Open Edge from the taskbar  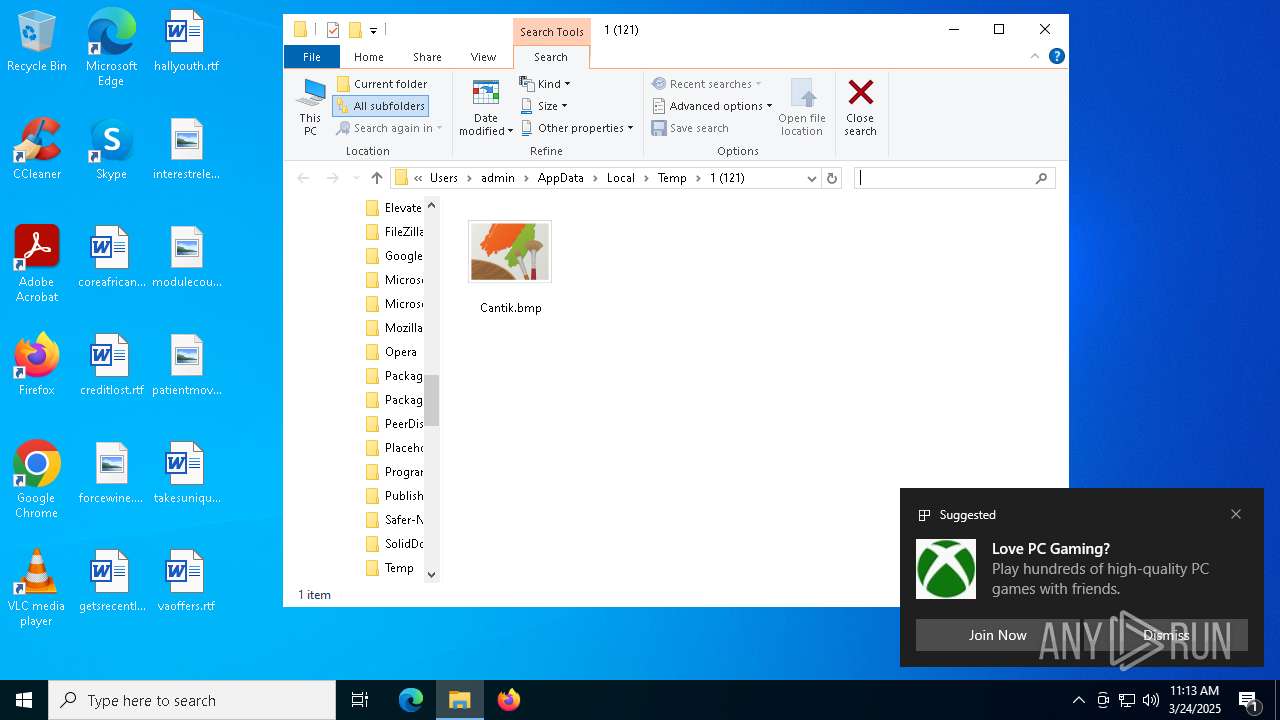[x=411, y=700]
